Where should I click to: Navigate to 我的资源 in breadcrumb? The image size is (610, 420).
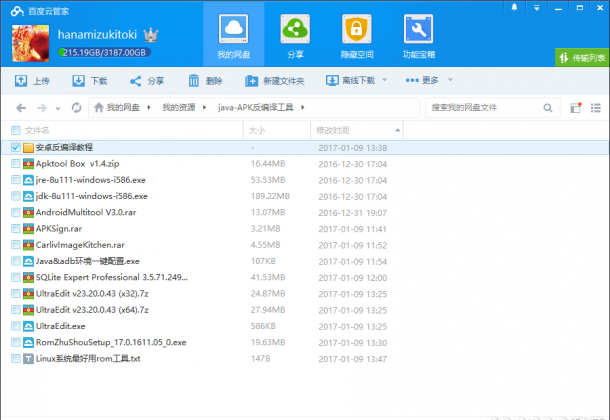point(179,107)
